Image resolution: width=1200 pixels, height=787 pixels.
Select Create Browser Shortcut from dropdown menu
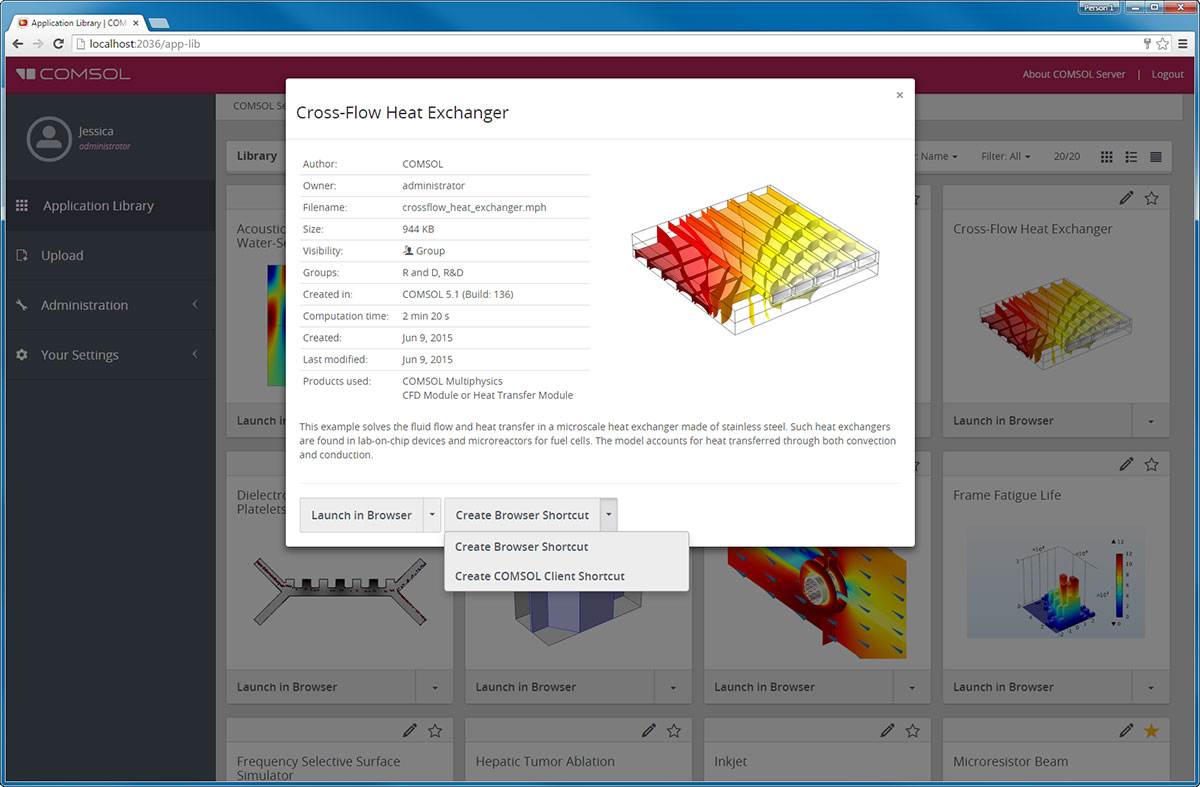coord(522,547)
